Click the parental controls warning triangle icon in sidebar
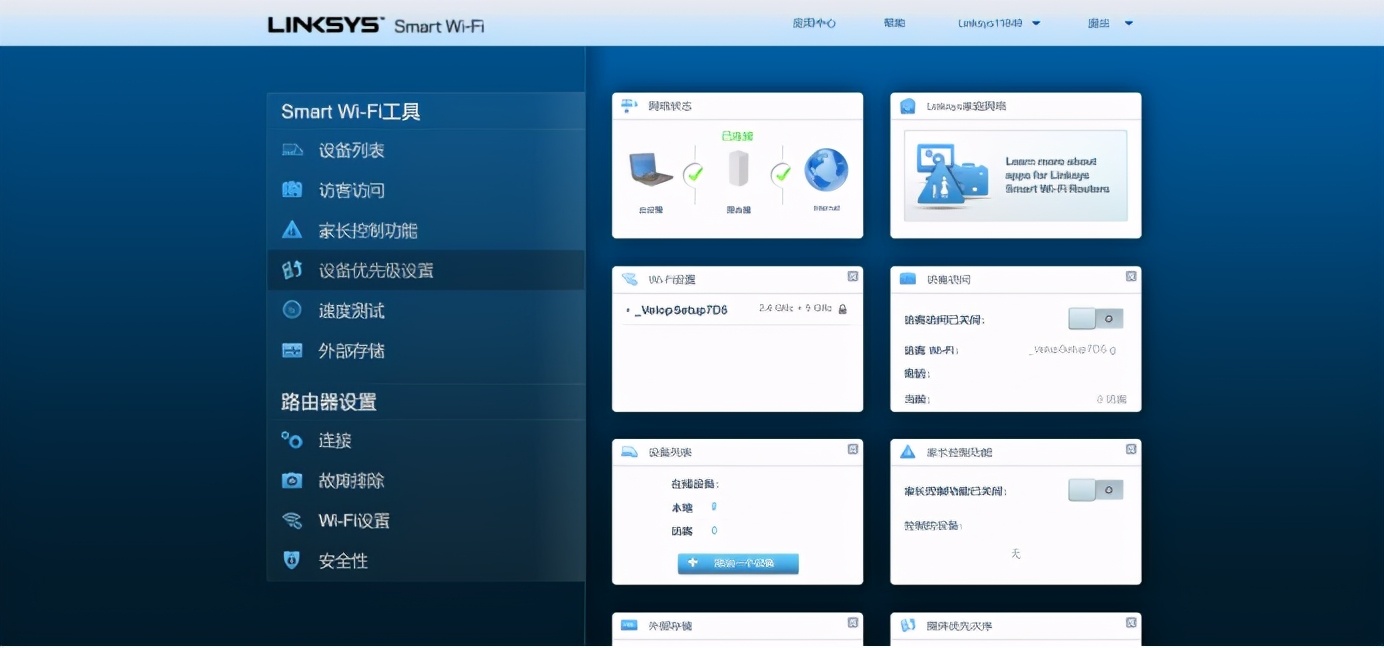Screen dimensions: 1384x648 292,230
